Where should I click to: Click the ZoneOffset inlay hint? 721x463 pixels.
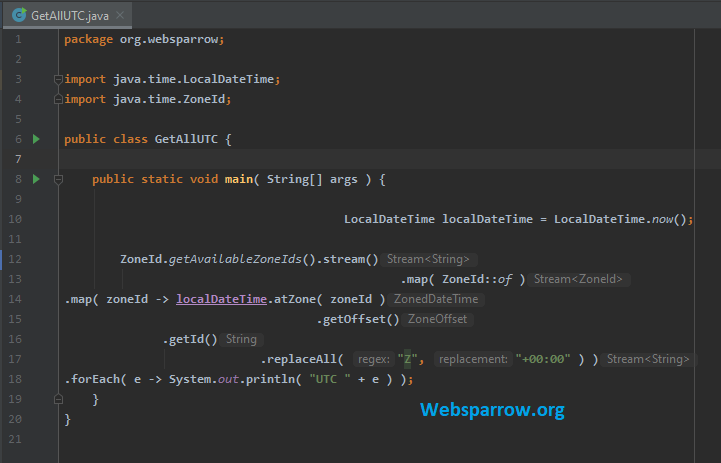(437, 319)
